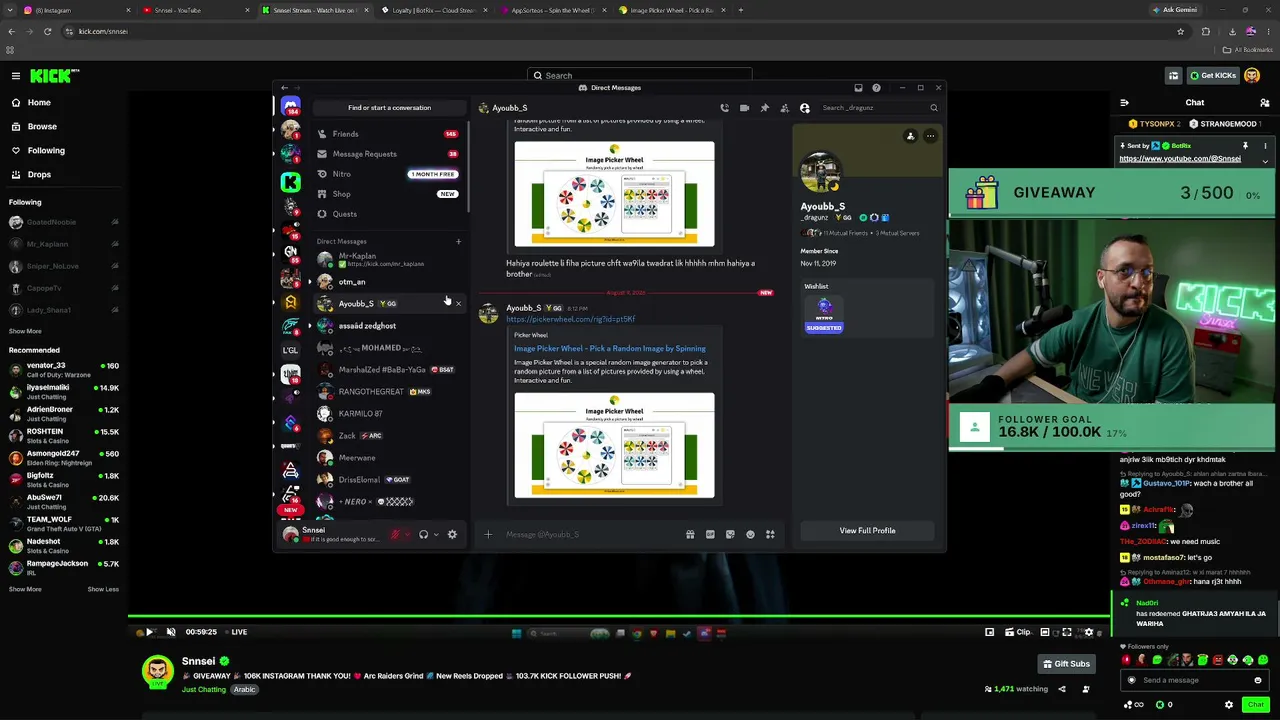Viewport: 1280px width, 720px height.
Task: Open the GIF picker in Discord
Action: click(x=710, y=534)
